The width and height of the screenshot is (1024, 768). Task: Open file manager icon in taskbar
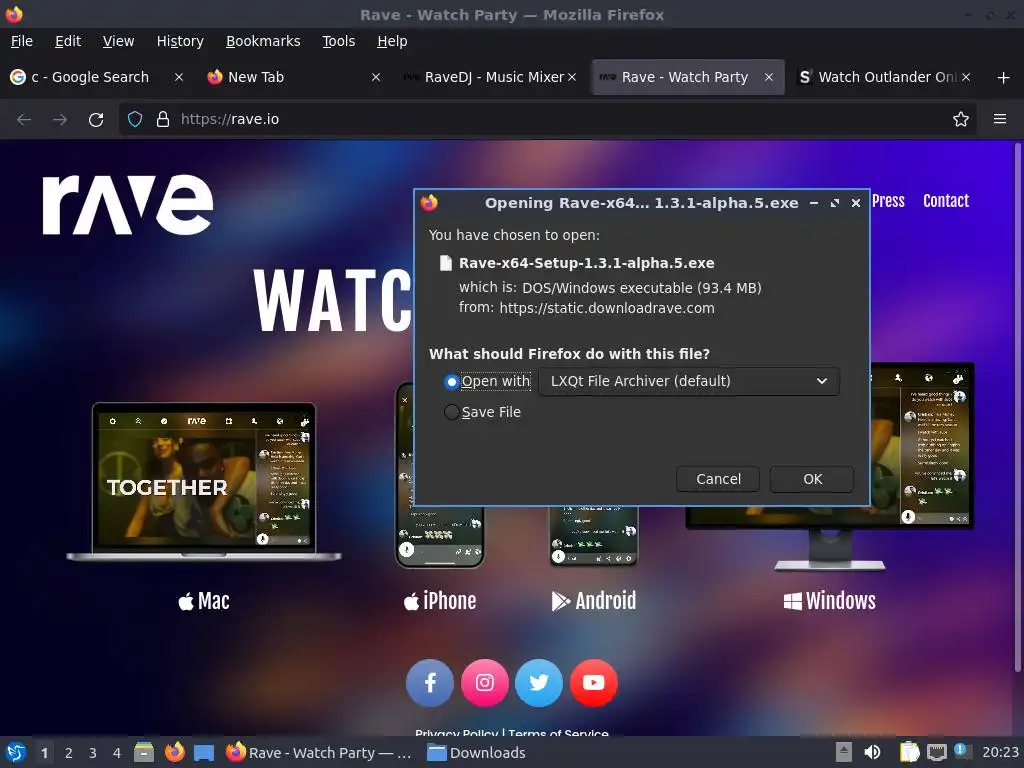coord(144,753)
